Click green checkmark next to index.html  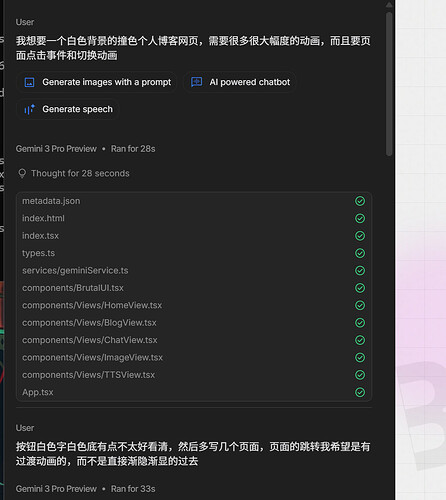[360, 218]
